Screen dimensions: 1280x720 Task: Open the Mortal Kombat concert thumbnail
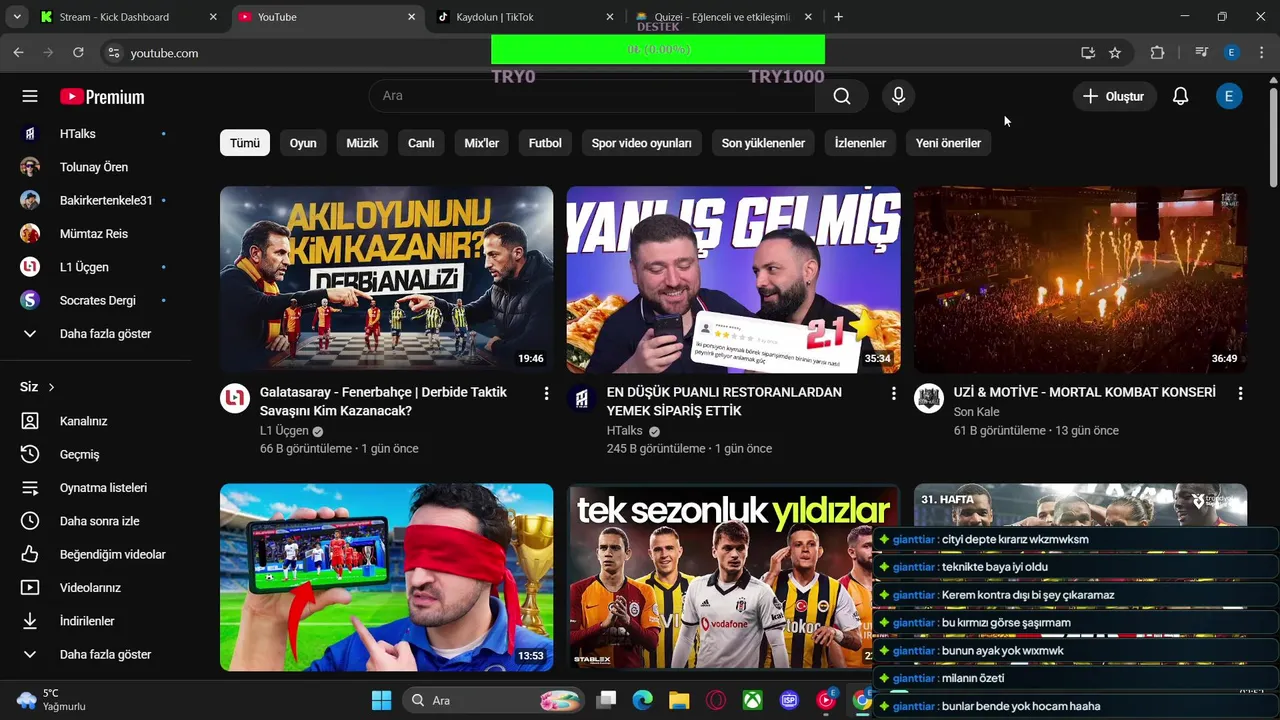click(x=1080, y=279)
